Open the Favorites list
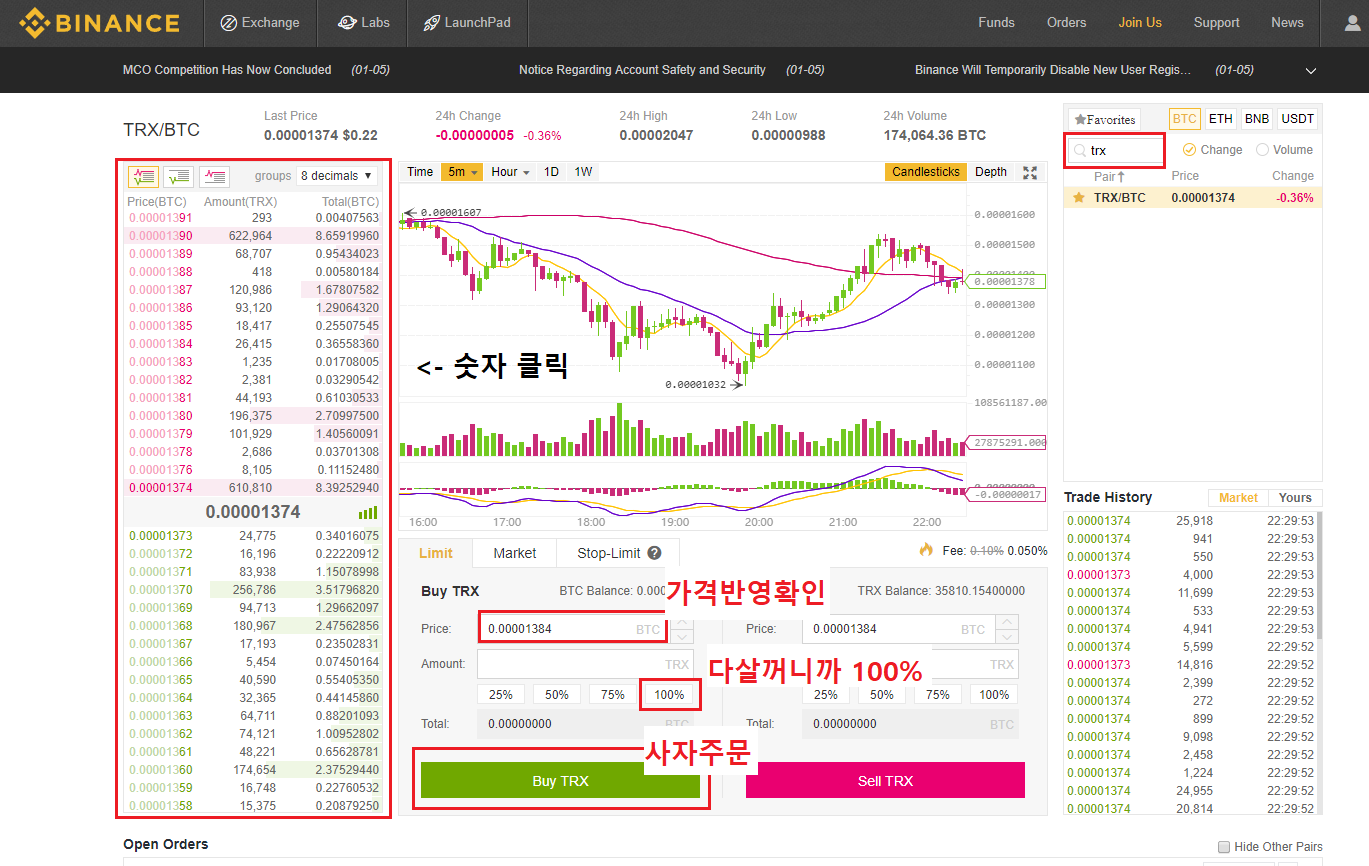Screen dimensions: 1369x866 [1104, 119]
